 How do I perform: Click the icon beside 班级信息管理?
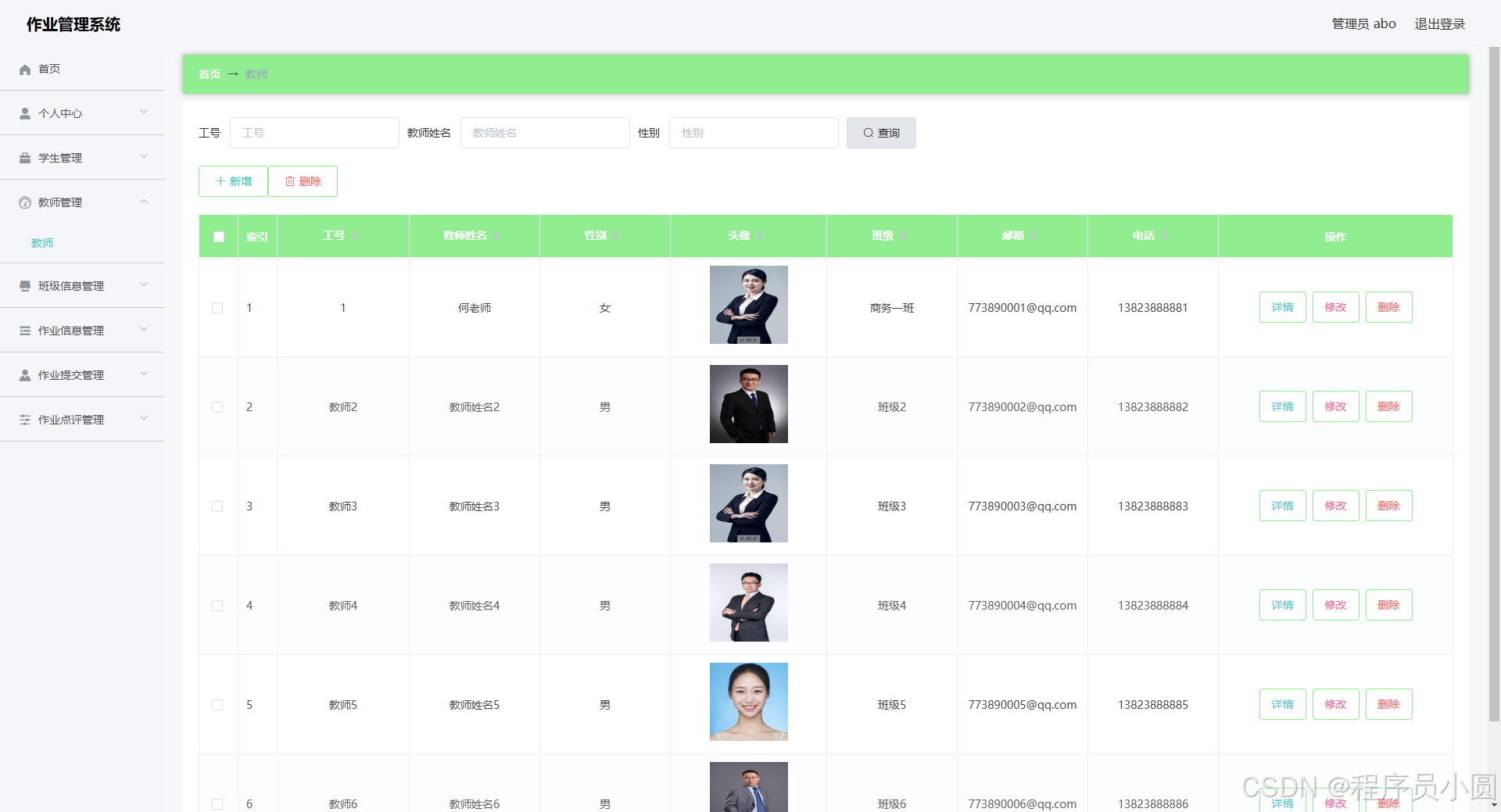click(25, 287)
